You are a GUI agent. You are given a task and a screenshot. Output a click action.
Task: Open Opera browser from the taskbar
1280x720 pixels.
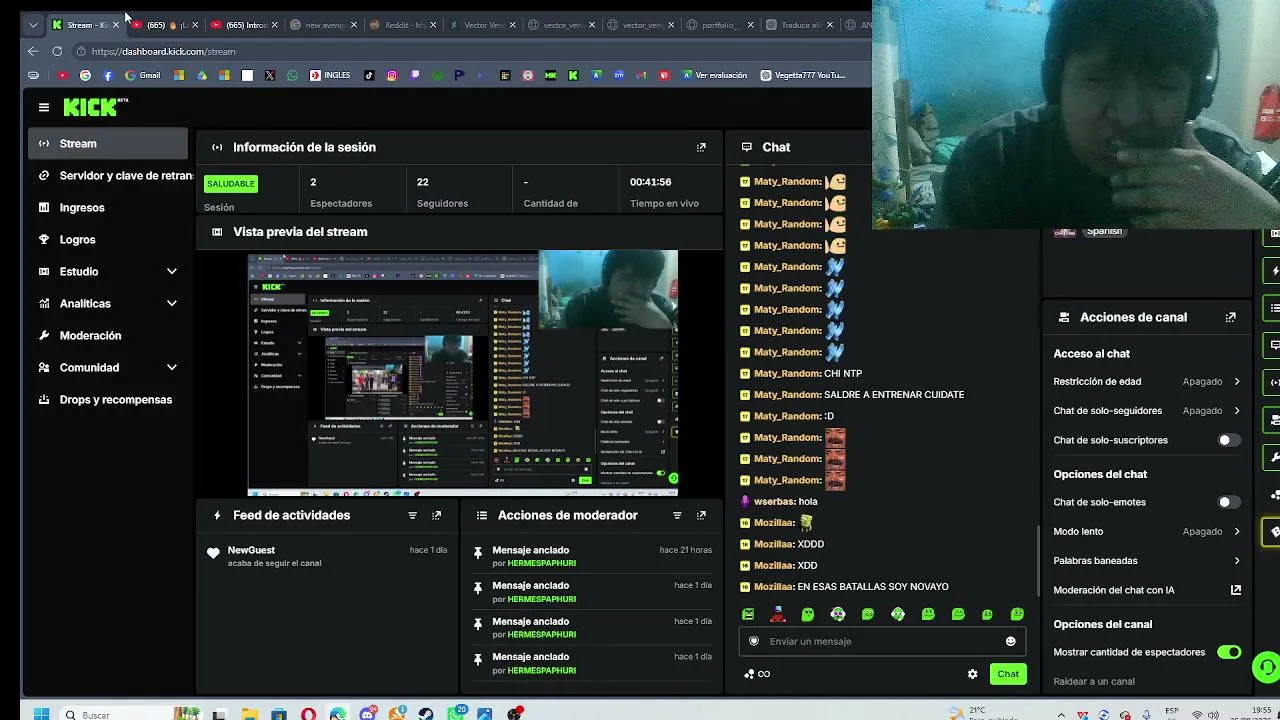(308, 714)
